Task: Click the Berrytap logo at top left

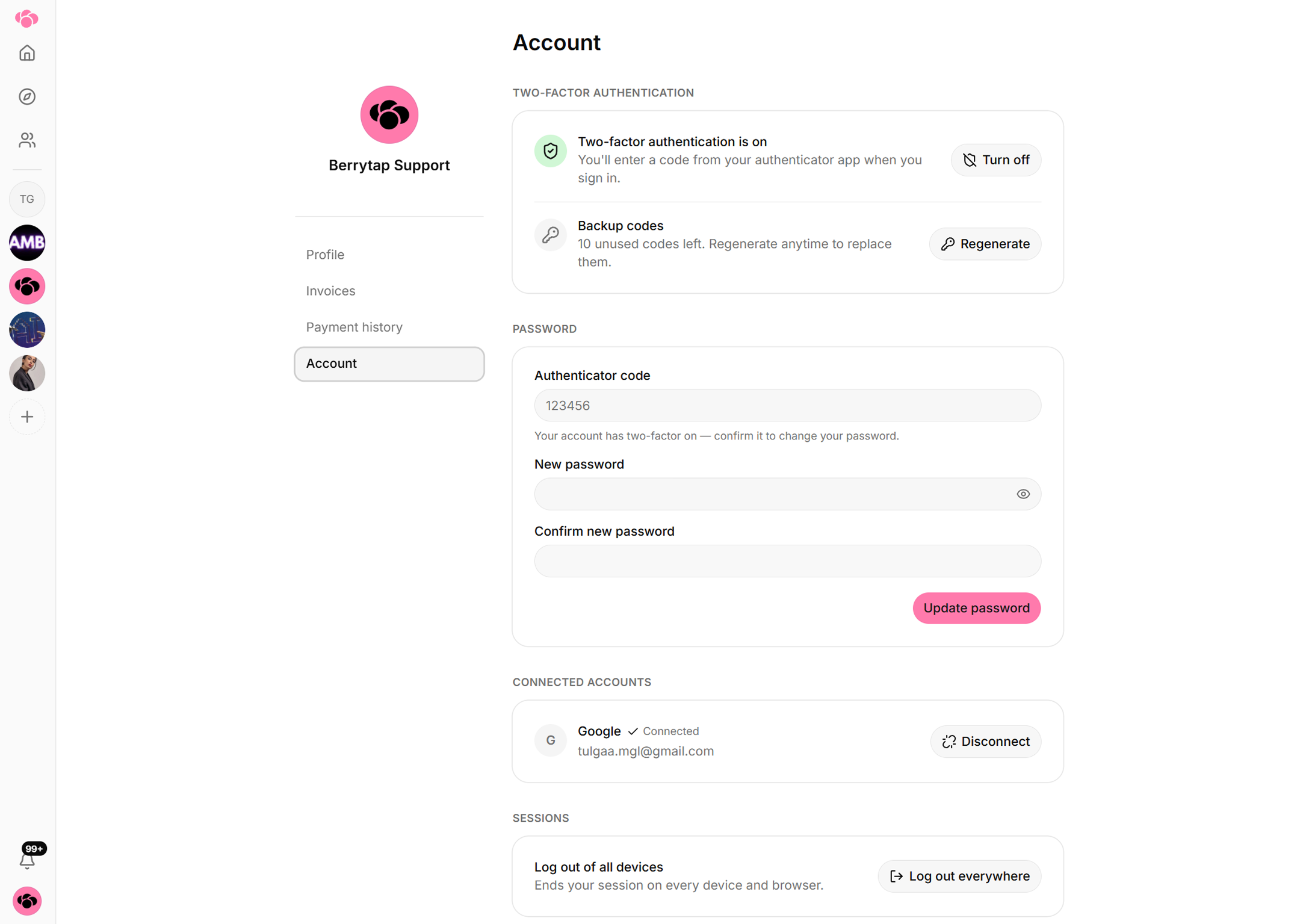Action: pyautogui.click(x=27, y=19)
